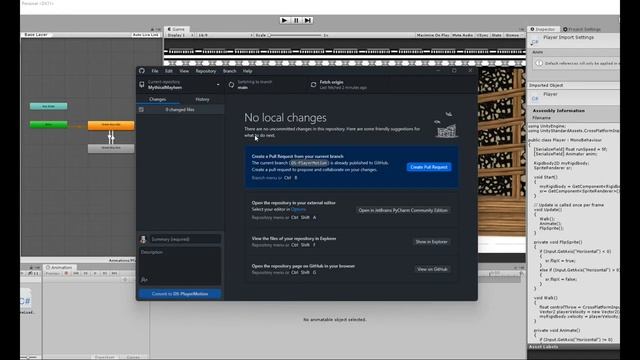Select the teal Any State node in Animator
Image resolution: width=640 pixels, height=360 pixels.
[49, 106]
